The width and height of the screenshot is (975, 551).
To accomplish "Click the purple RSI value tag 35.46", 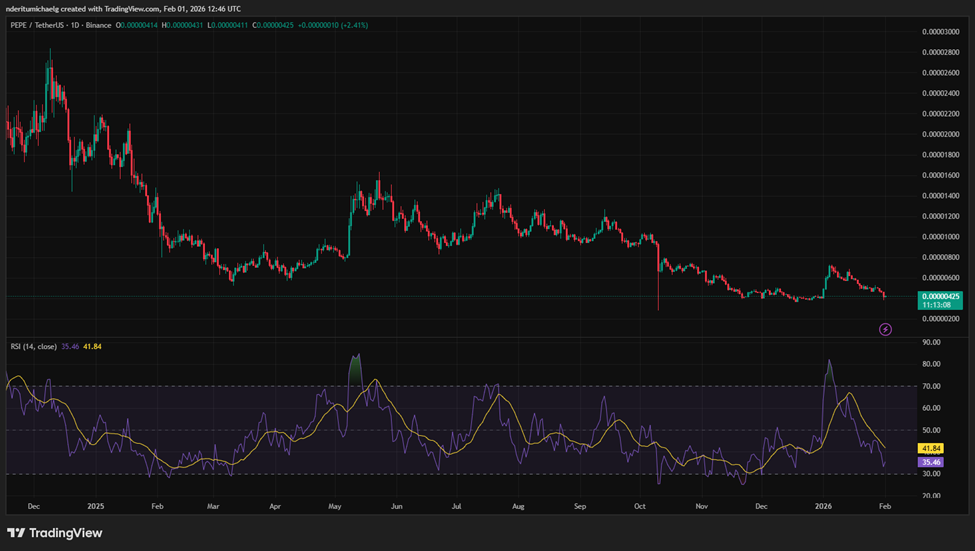I will pos(933,463).
